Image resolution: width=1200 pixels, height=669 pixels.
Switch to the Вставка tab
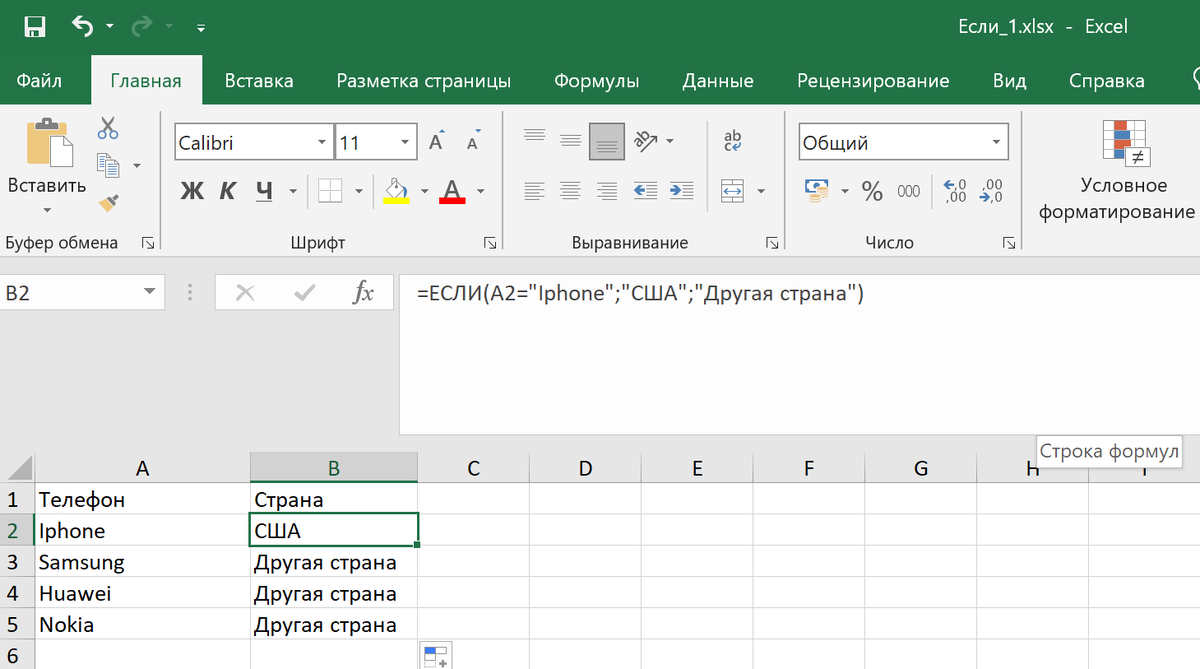pos(258,81)
